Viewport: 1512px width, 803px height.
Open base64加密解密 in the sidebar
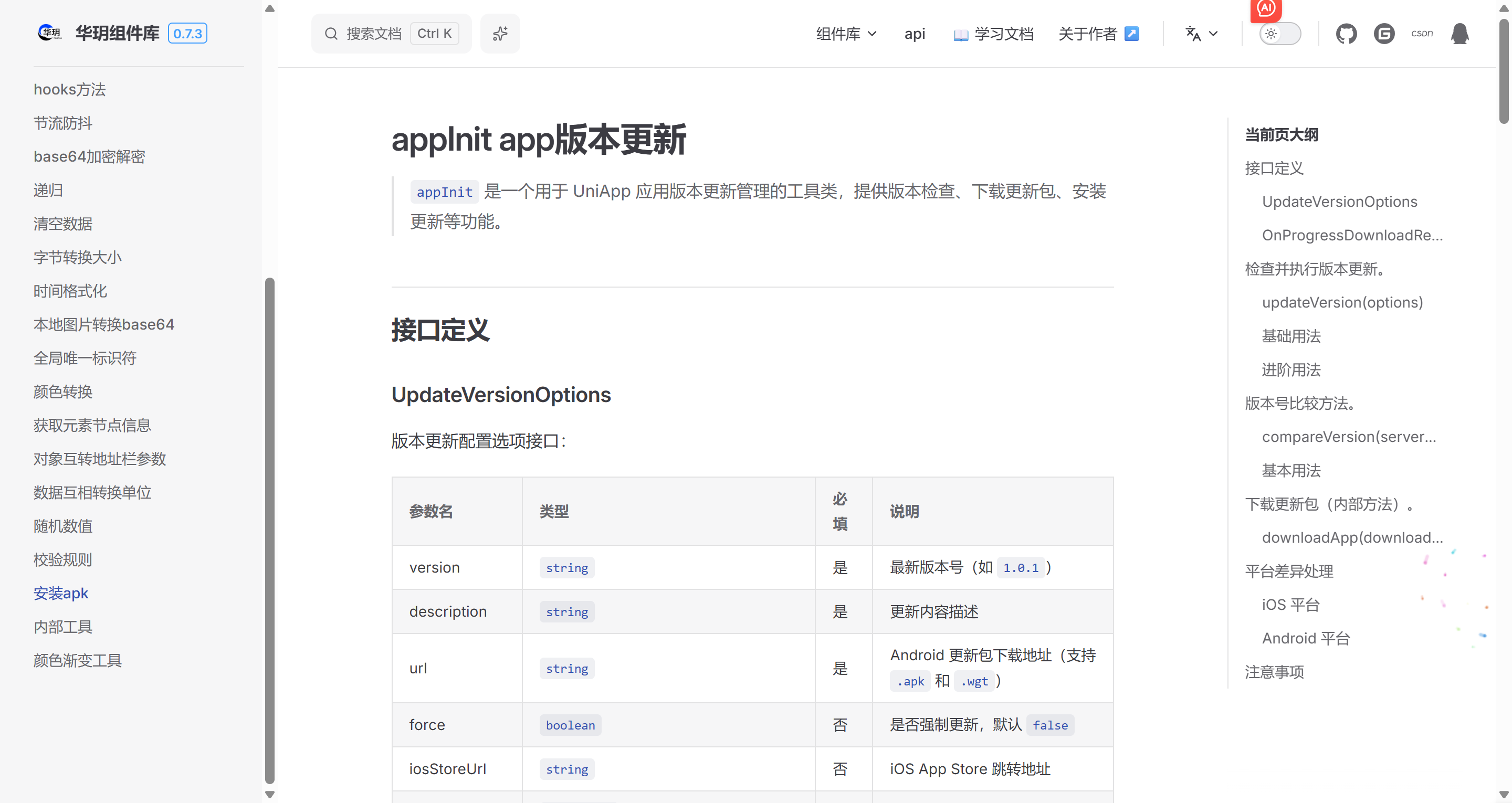pos(89,156)
